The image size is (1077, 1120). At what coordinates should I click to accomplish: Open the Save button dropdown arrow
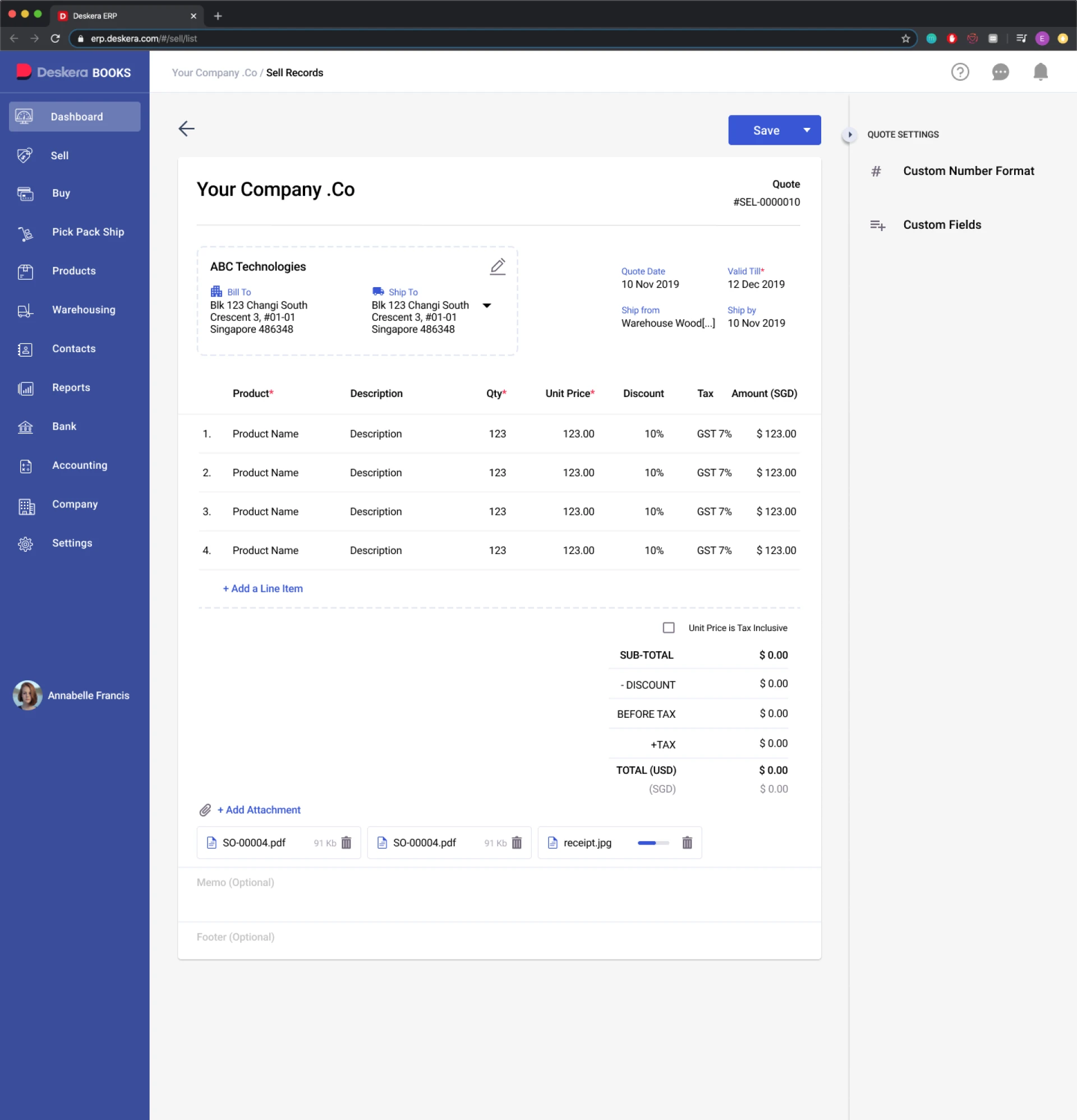807,130
